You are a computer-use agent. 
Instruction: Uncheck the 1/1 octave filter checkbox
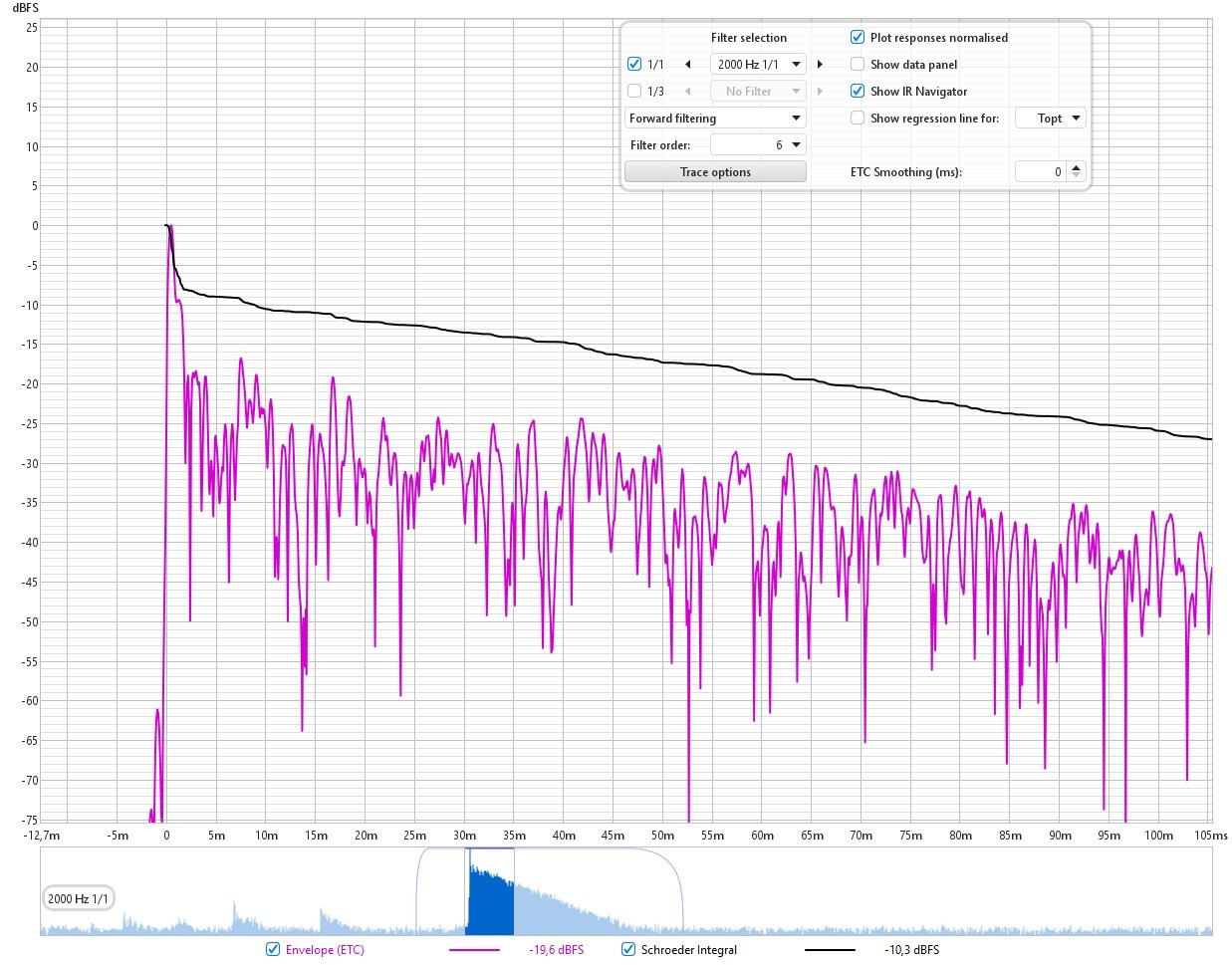click(634, 65)
